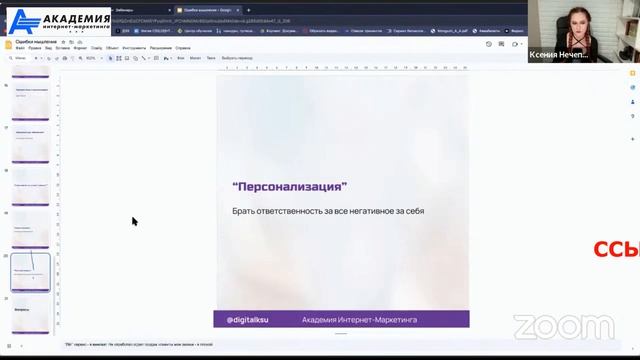Open the Keep side panel icon

pos(633,73)
